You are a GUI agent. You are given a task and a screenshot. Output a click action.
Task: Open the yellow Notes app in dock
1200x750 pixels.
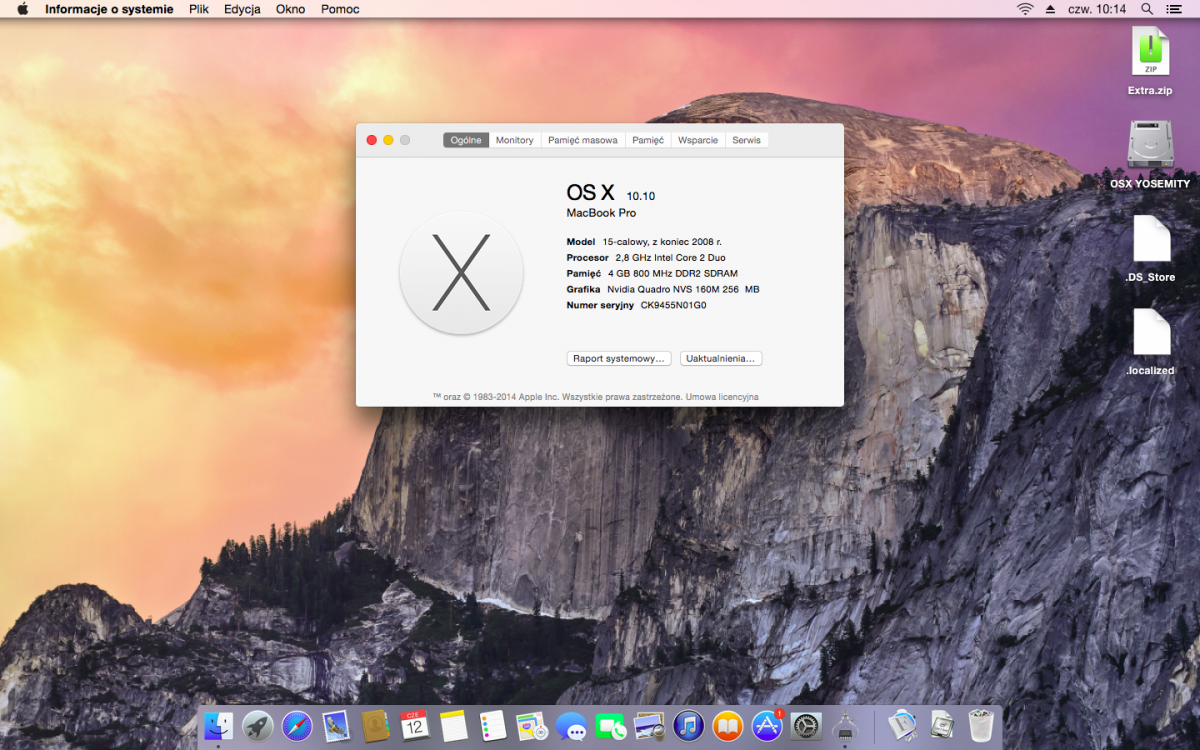click(x=454, y=726)
